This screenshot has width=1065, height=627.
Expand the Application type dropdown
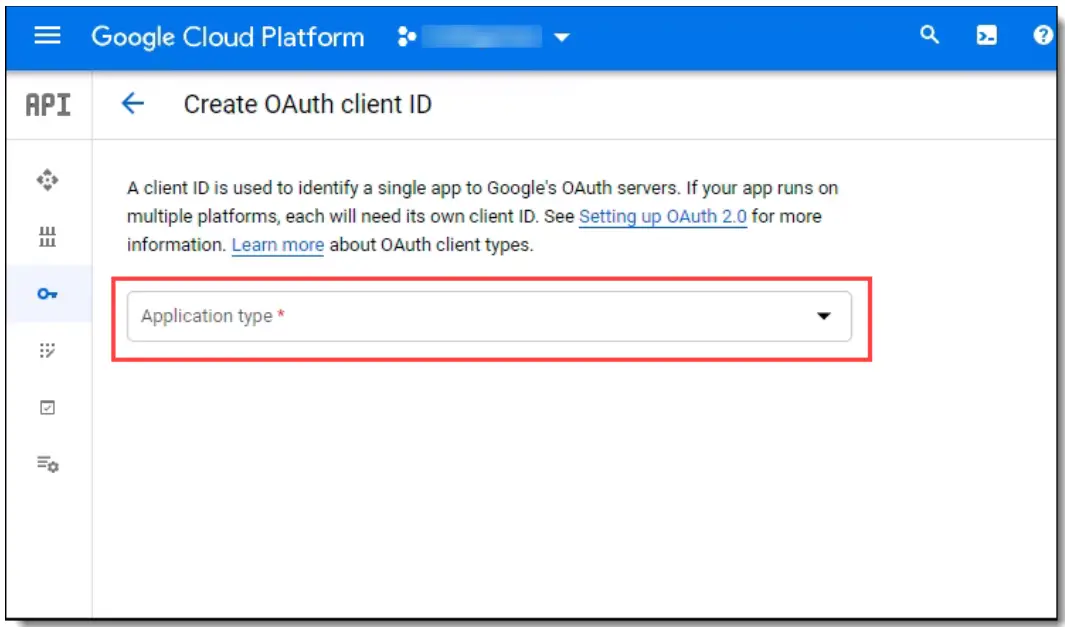[490, 316]
